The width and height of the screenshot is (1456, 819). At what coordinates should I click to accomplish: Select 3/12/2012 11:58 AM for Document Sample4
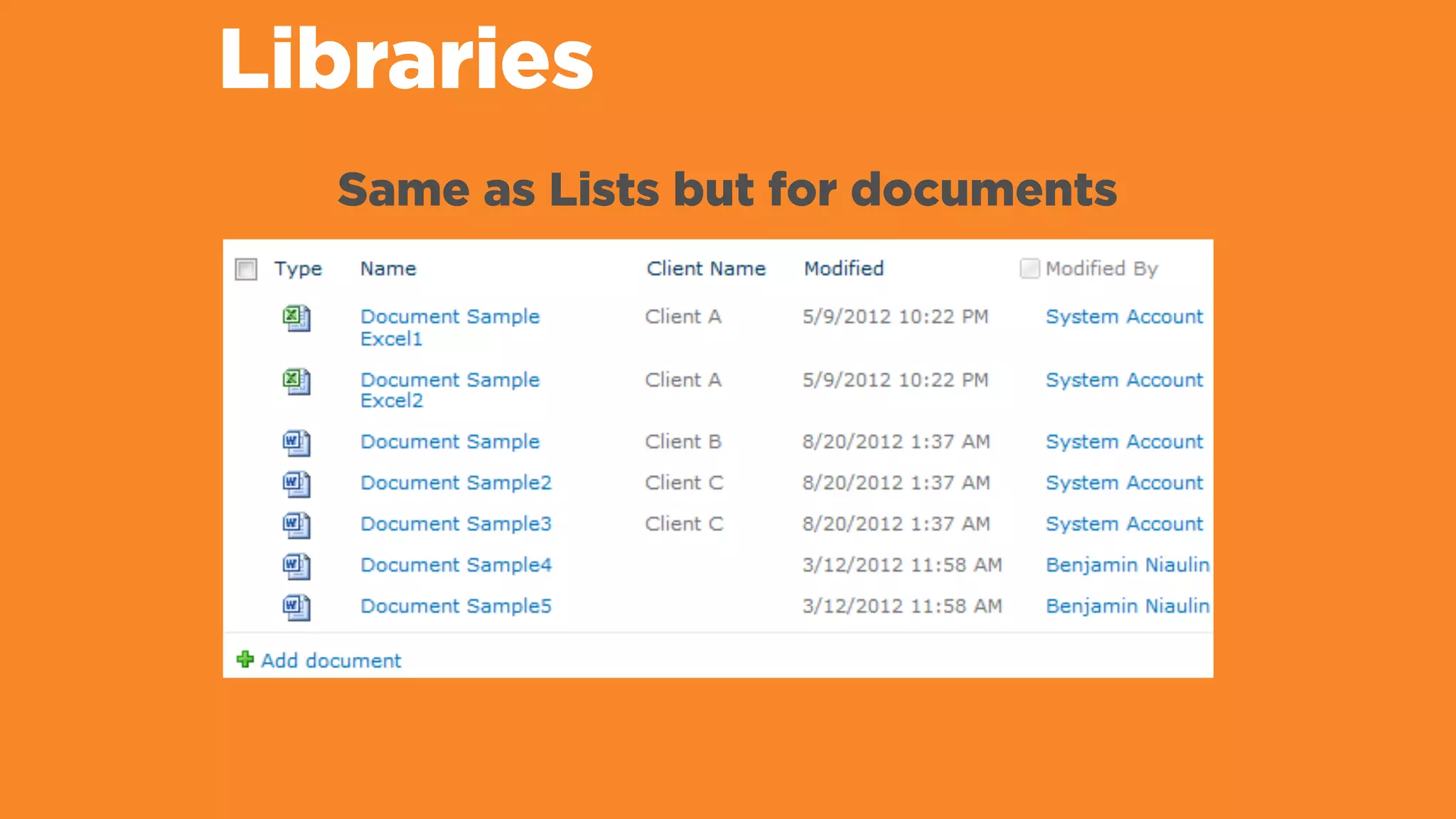pos(902,565)
